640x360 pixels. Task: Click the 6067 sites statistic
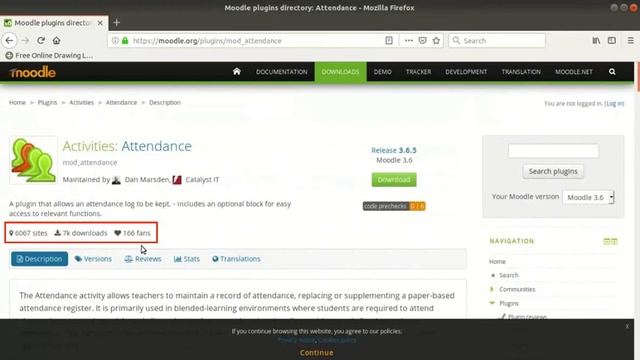(28, 233)
